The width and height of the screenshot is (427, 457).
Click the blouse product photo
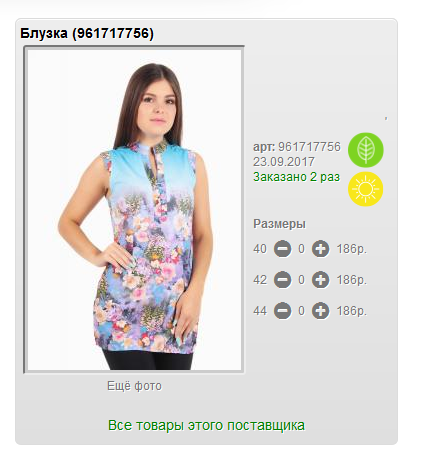[134, 210]
